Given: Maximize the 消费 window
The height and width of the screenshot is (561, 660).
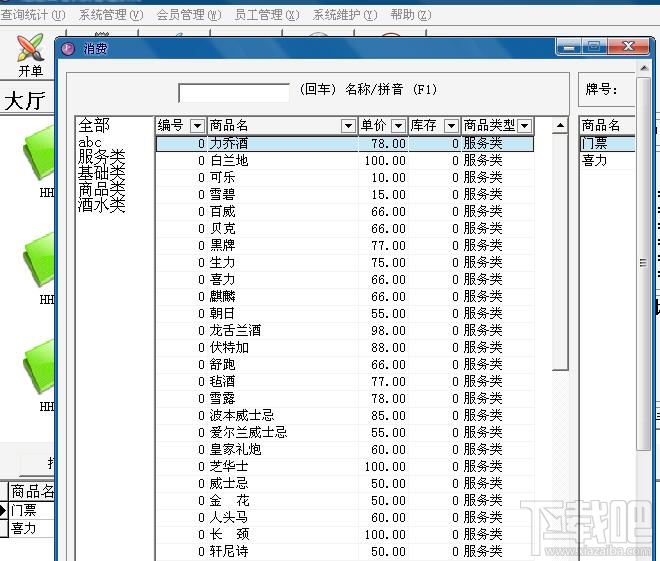Looking at the screenshot, I should tap(594, 48).
